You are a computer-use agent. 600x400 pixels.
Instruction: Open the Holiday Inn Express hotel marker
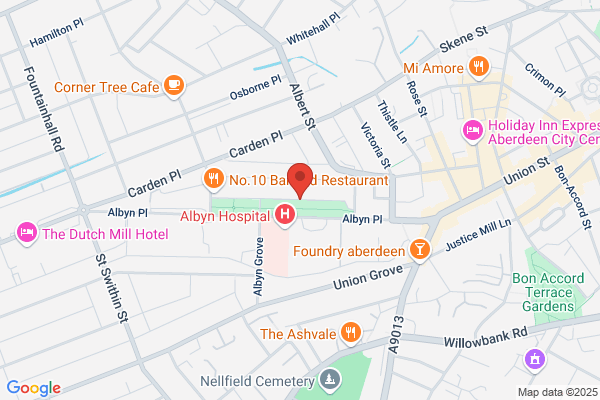point(473,131)
